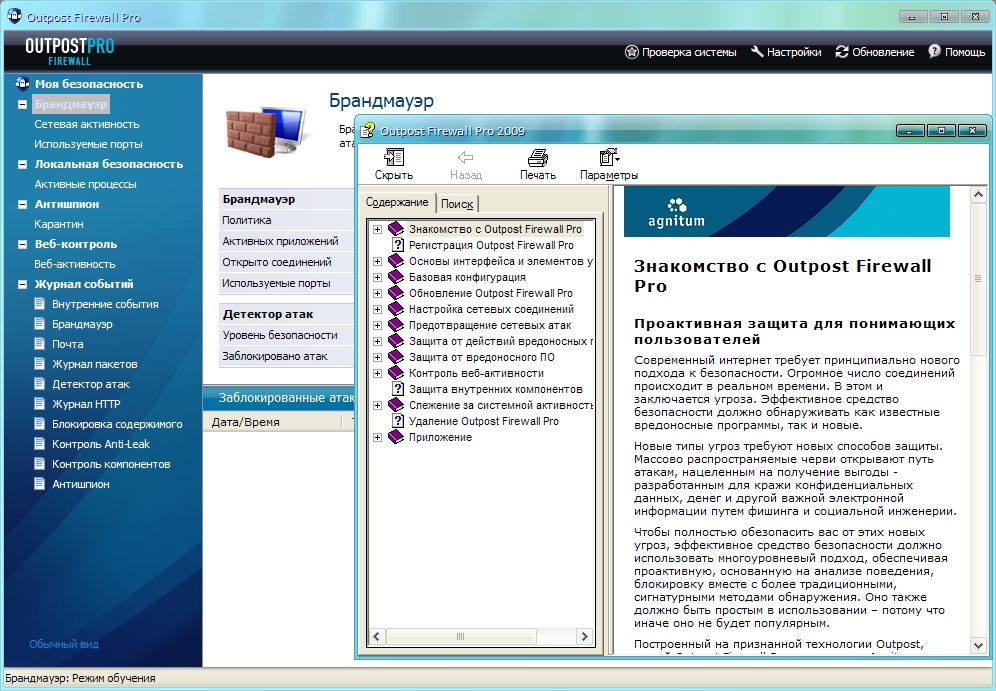Open the Параметры toolbar icon
The height and width of the screenshot is (691, 996).
click(609, 158)
